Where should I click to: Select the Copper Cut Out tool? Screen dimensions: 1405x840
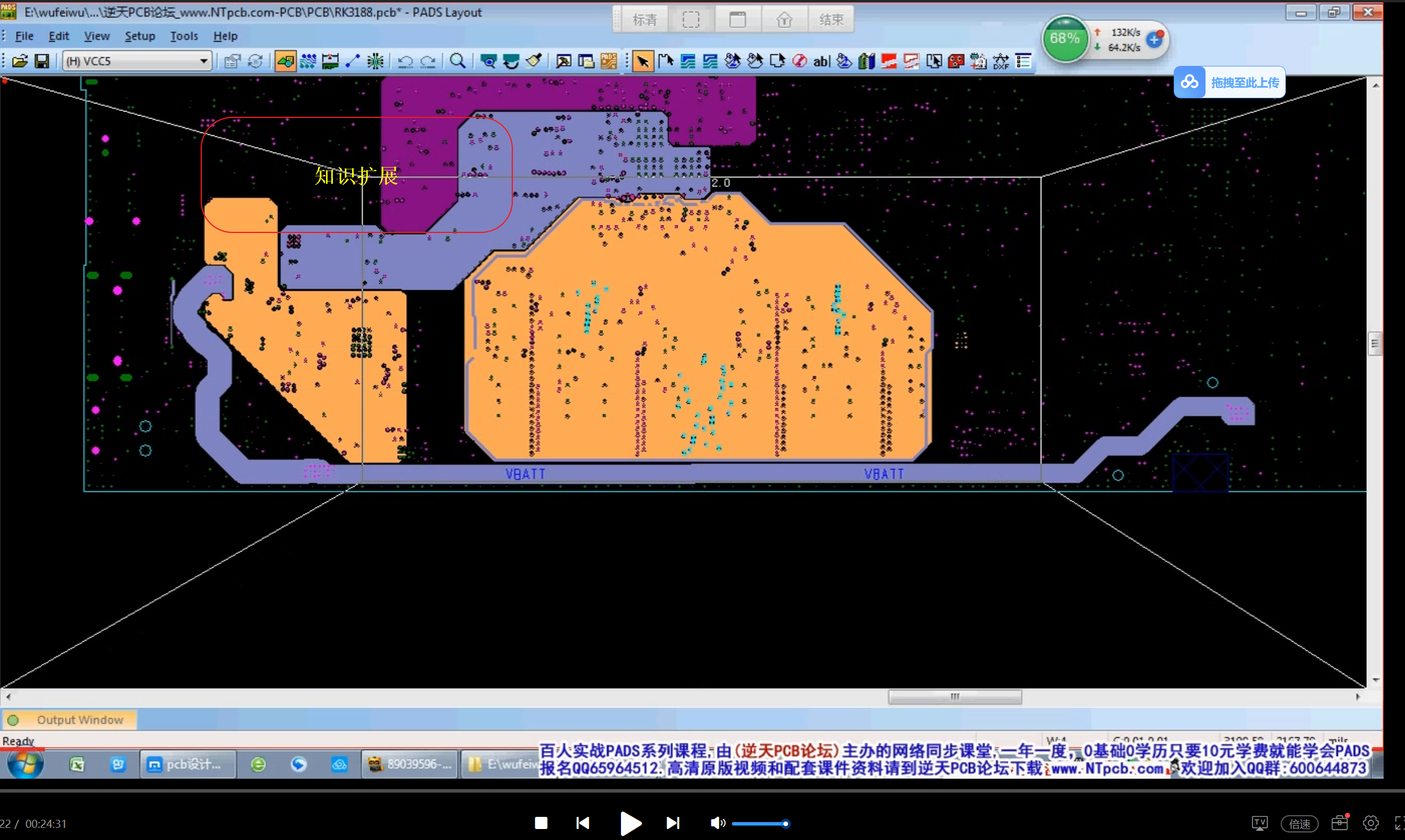[711, 61]
